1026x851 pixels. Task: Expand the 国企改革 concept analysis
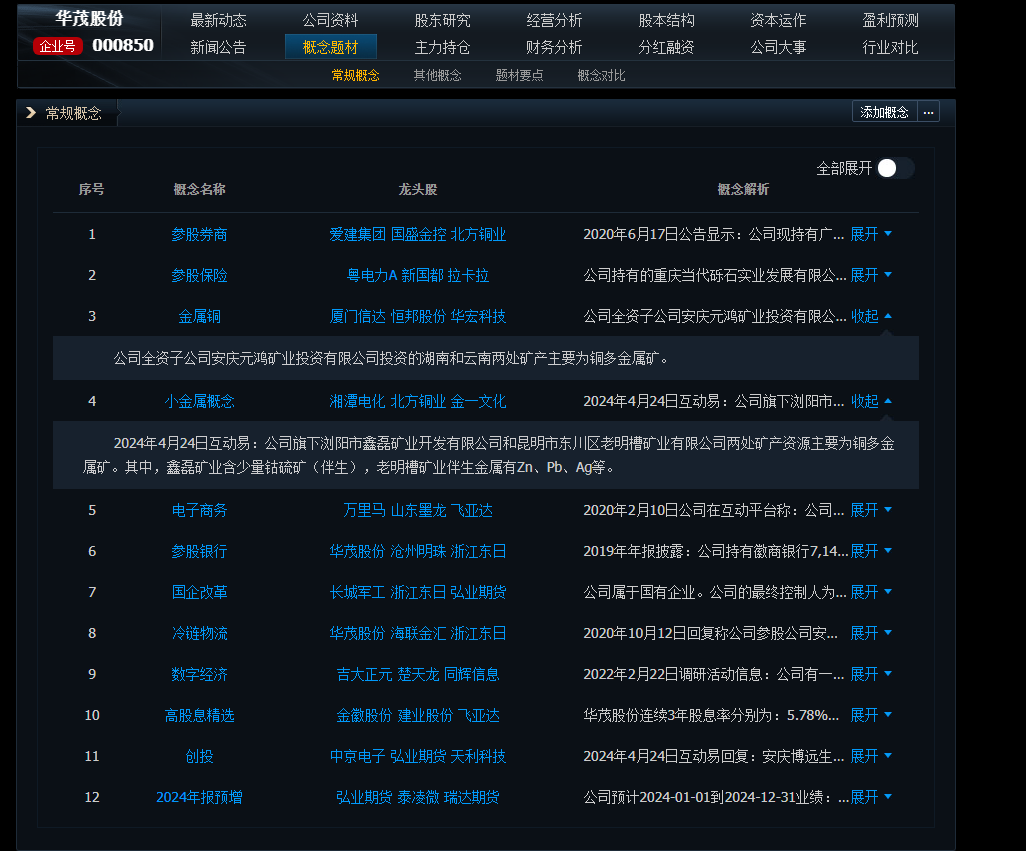pos(871,593)
